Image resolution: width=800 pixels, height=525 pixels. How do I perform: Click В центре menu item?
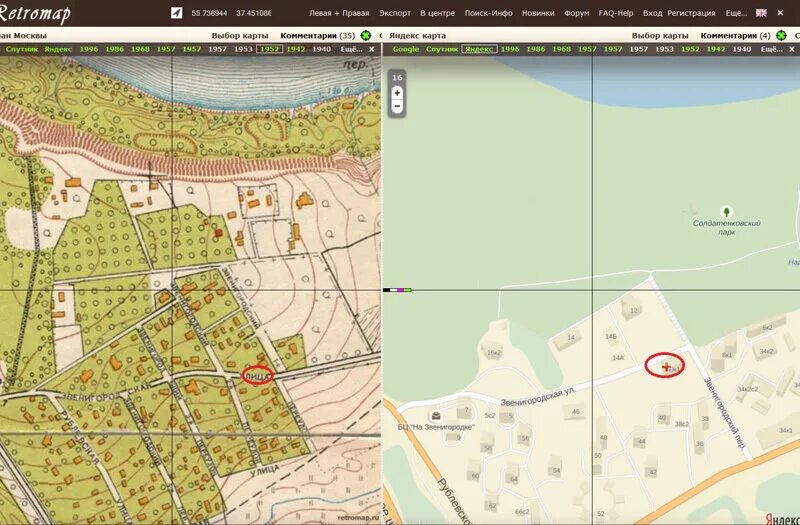pyautogui.click(x=437, y=13)
